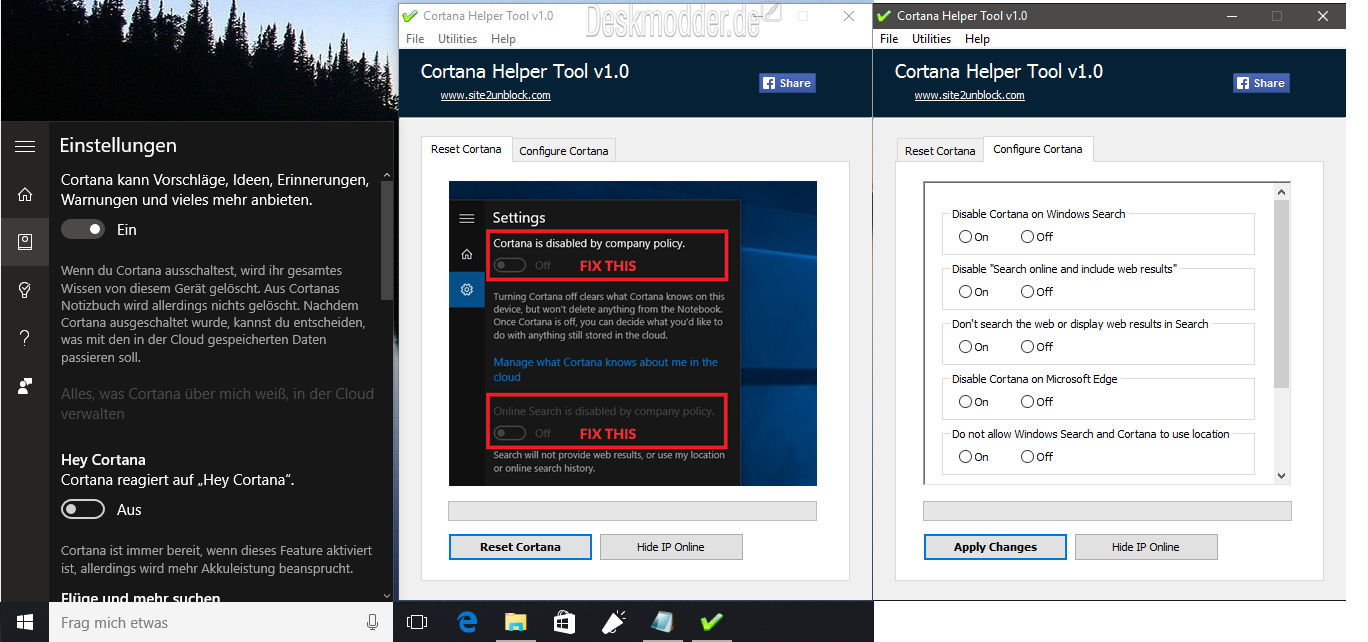1368x642 pixels.
Task: Select Off for Don't search the web option
Action: coord(1027,347)
